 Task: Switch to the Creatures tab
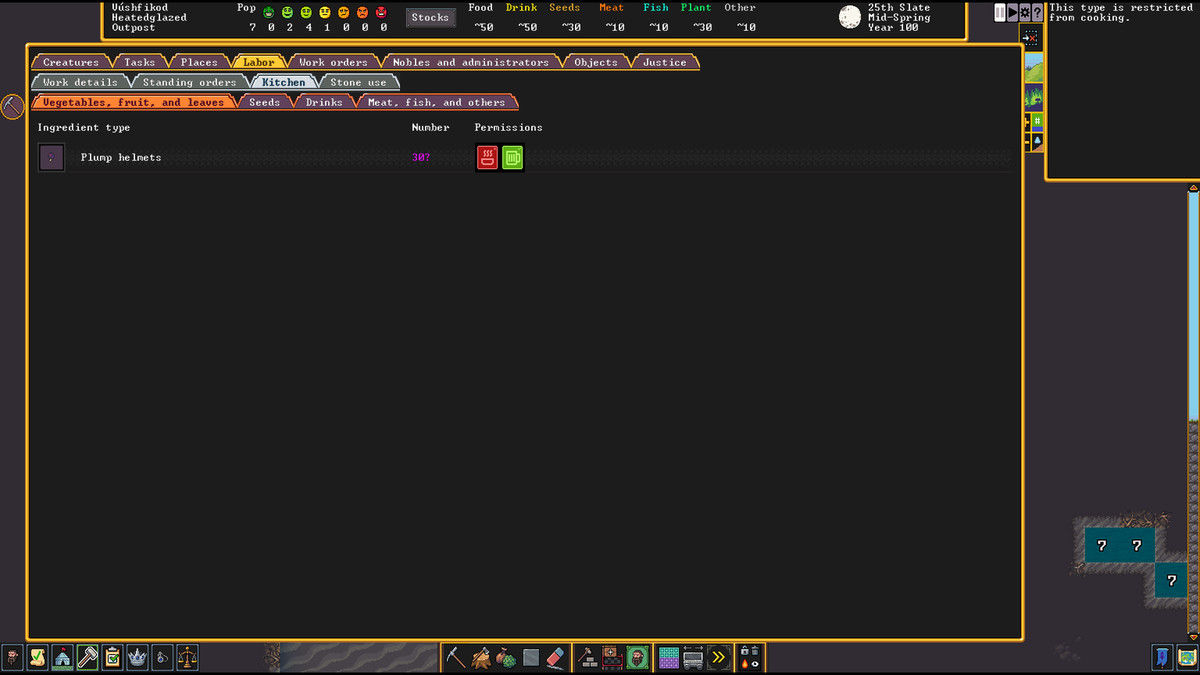coord(71,62)
